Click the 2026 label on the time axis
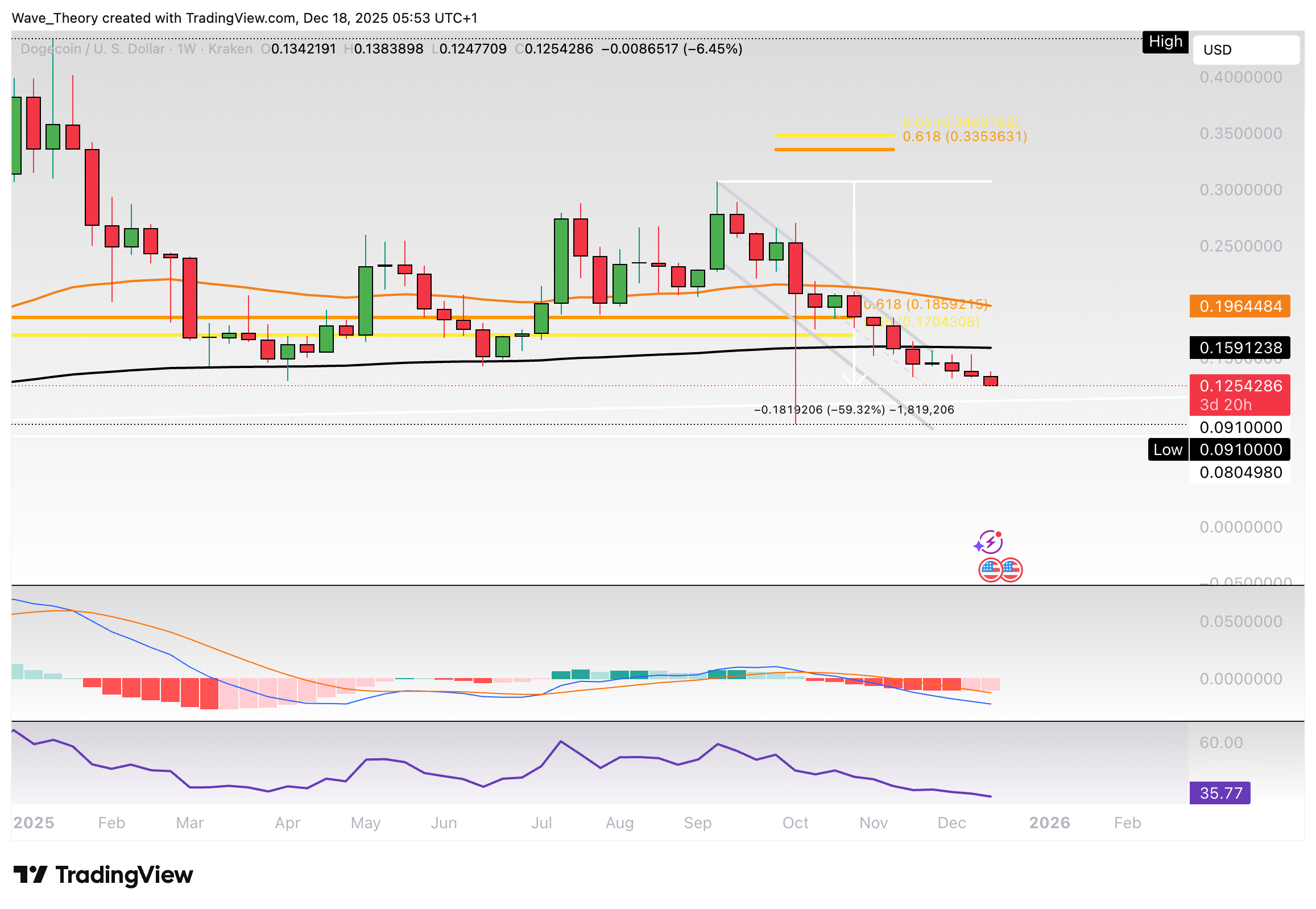Viewport: 1316px width, 909px height. (x=1049, y=823)
